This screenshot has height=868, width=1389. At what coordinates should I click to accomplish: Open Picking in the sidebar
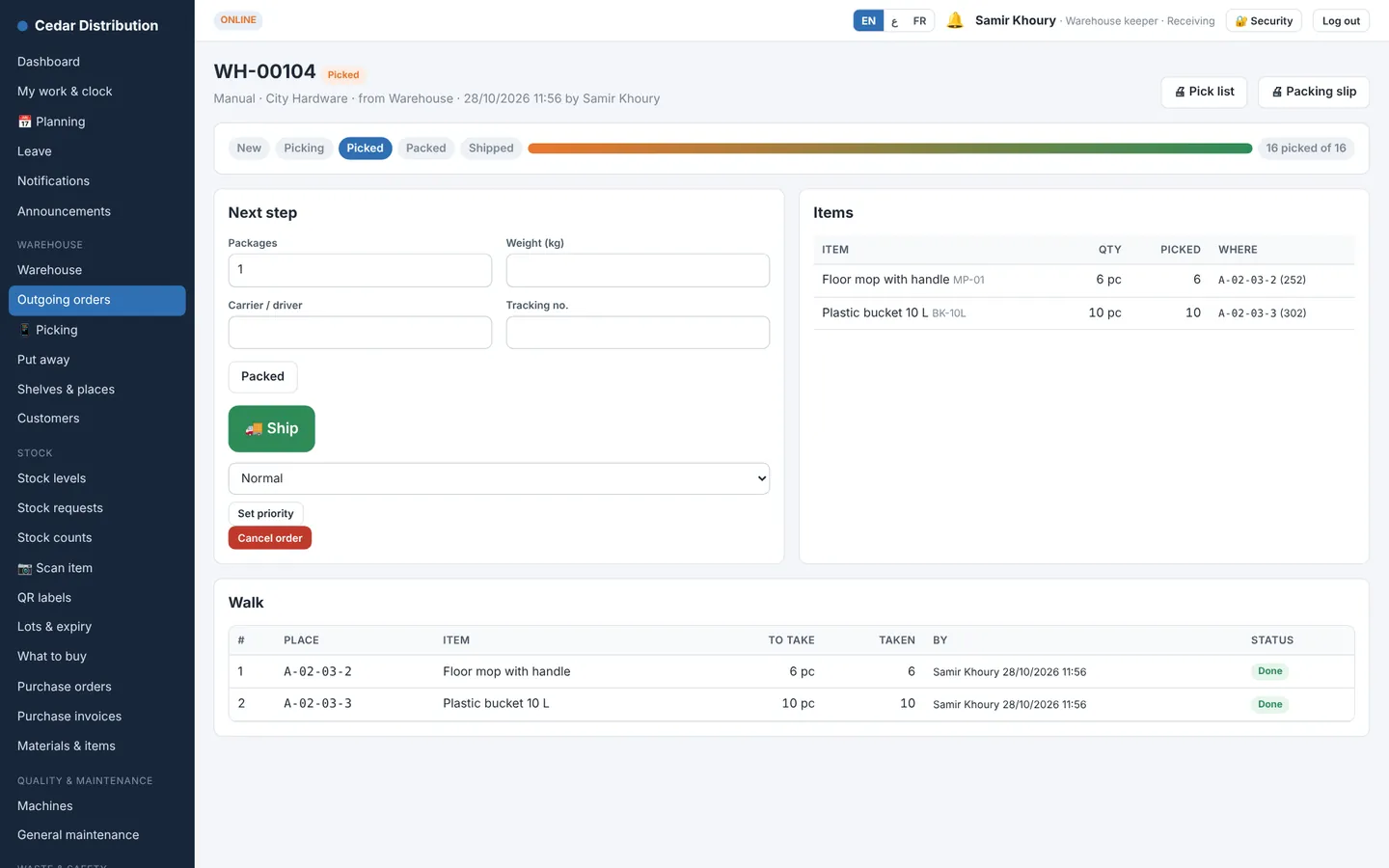[96, 330]
